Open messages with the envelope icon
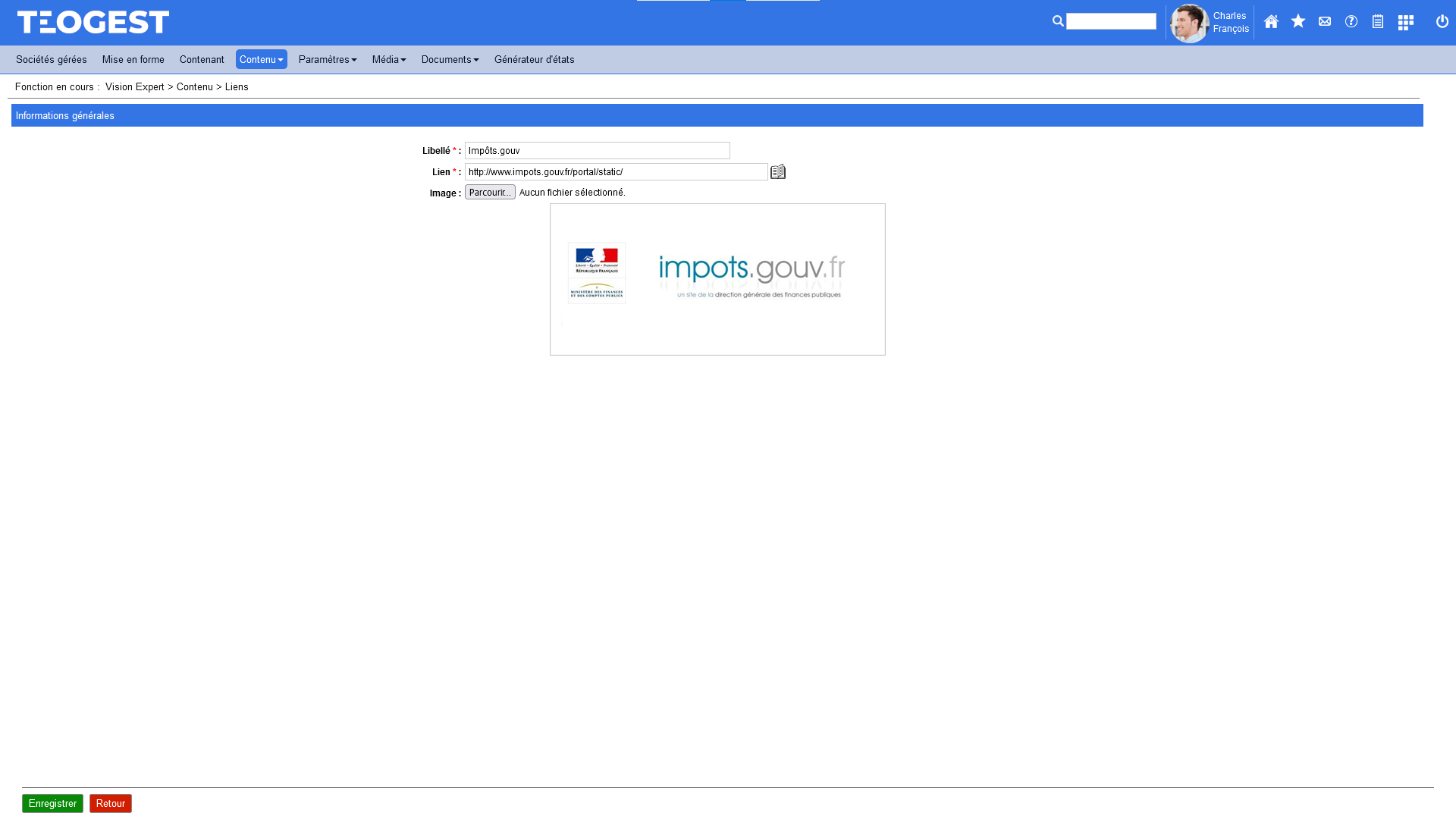The width and height of the screenshot is (1456, 819). [x=1325, y=21]
